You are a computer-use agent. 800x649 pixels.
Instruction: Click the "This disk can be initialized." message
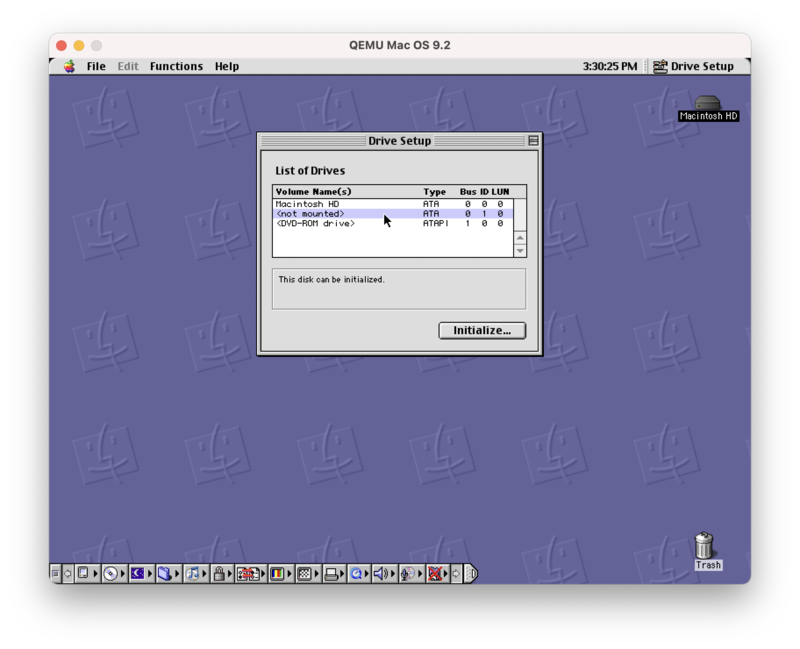pos(332,280)
